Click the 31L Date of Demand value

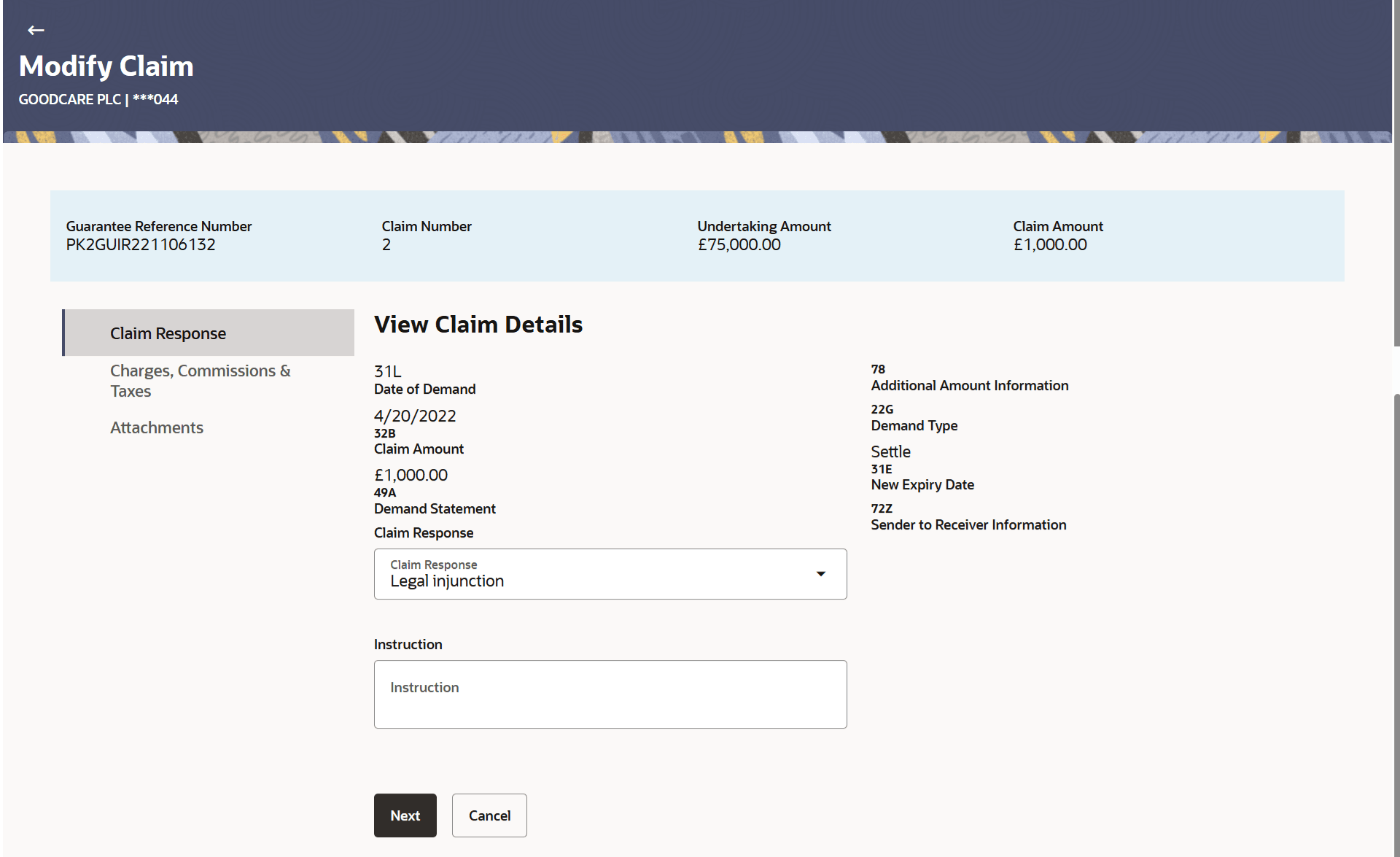point(415,416)
